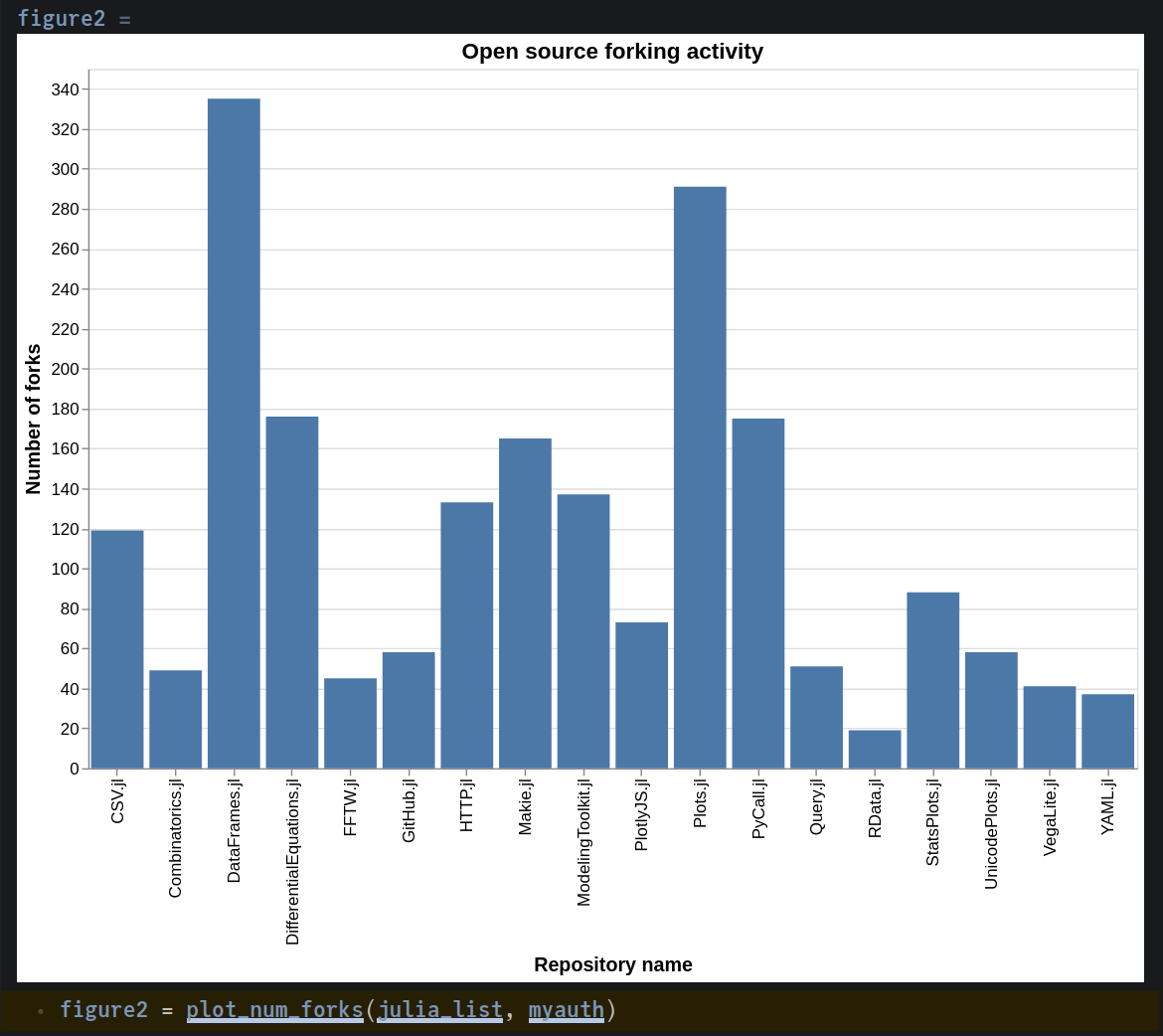This screenshot has width=1163, height=1036.
Task: Click the CSV.jl bar
Action: coord(117,649)
